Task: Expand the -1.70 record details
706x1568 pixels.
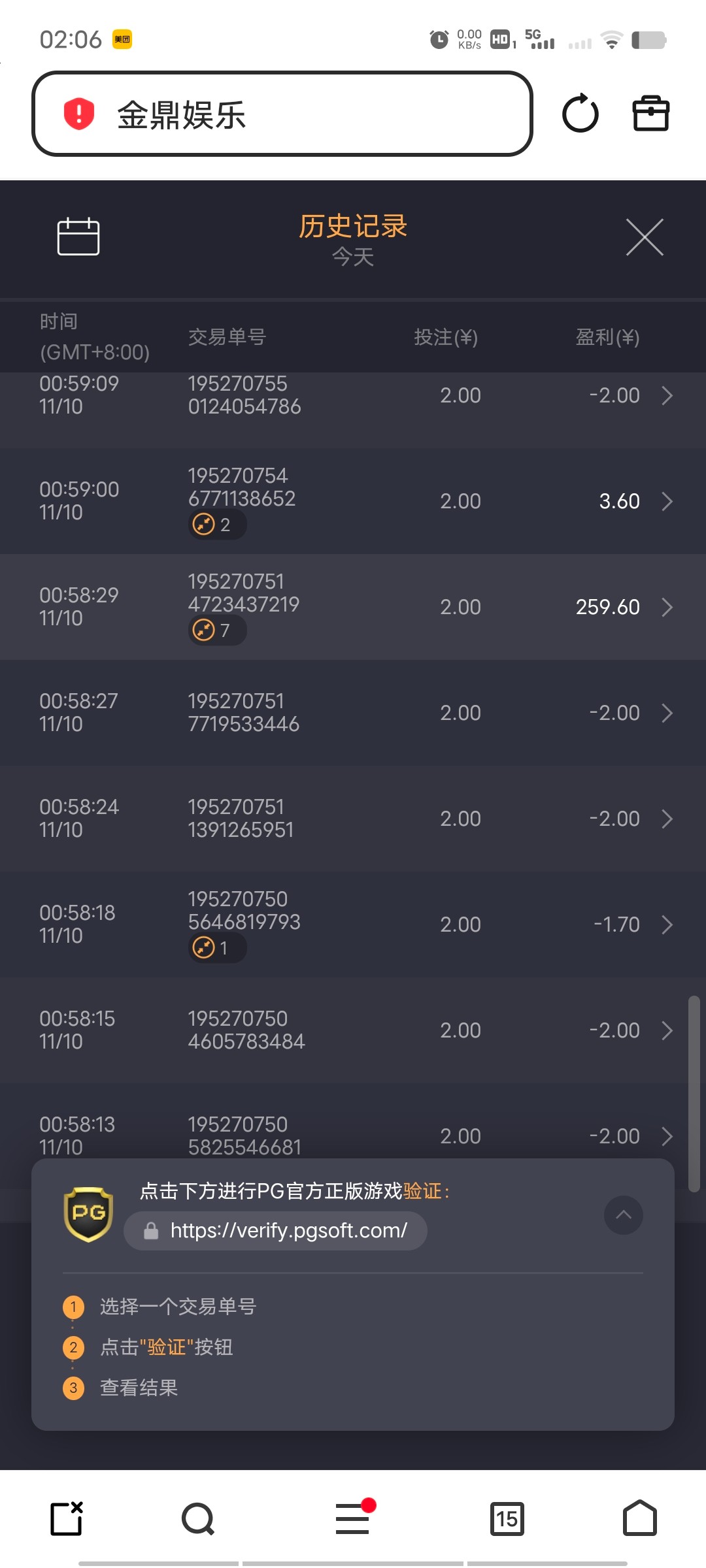Action: 667,924
